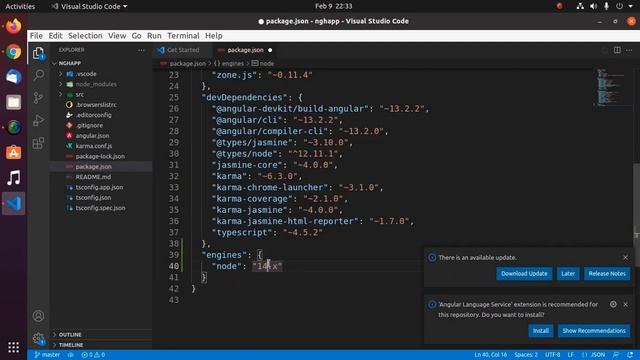
Task: Open the File menu
Action: pyautogui.click(x=36, y=36)
